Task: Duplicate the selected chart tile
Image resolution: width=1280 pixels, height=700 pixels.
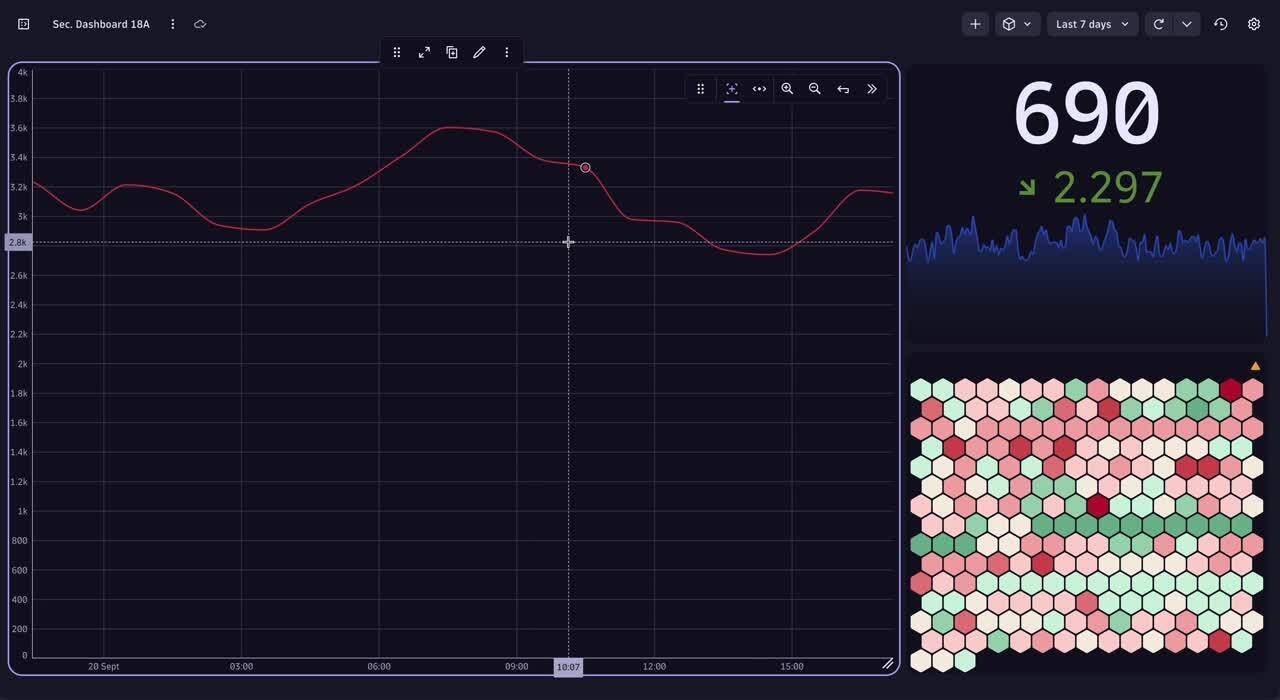Action: [x=452, y=52]
